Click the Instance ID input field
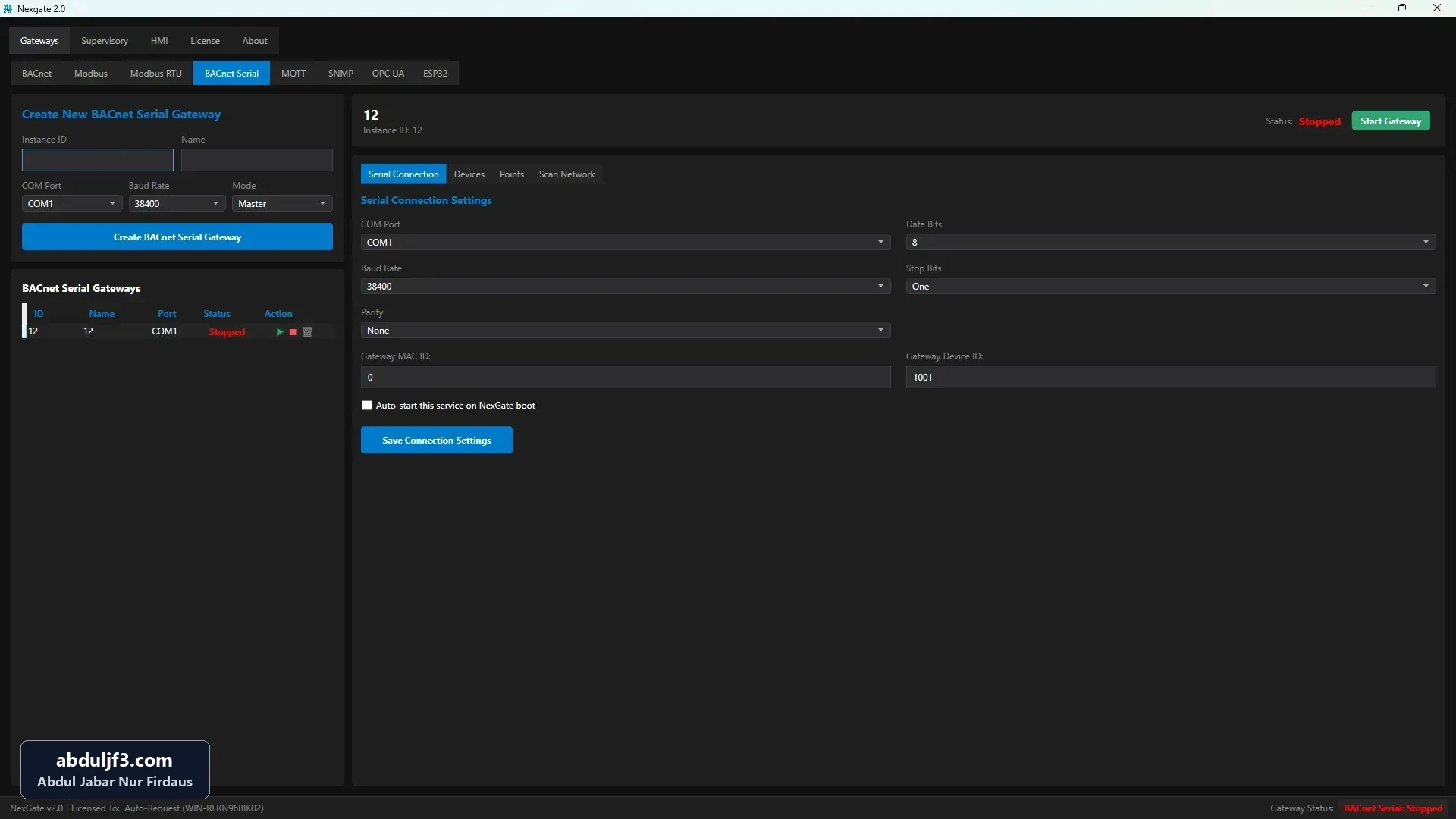Image resolution: width=1456 pixels, height=819 pixels. [98, 160]
